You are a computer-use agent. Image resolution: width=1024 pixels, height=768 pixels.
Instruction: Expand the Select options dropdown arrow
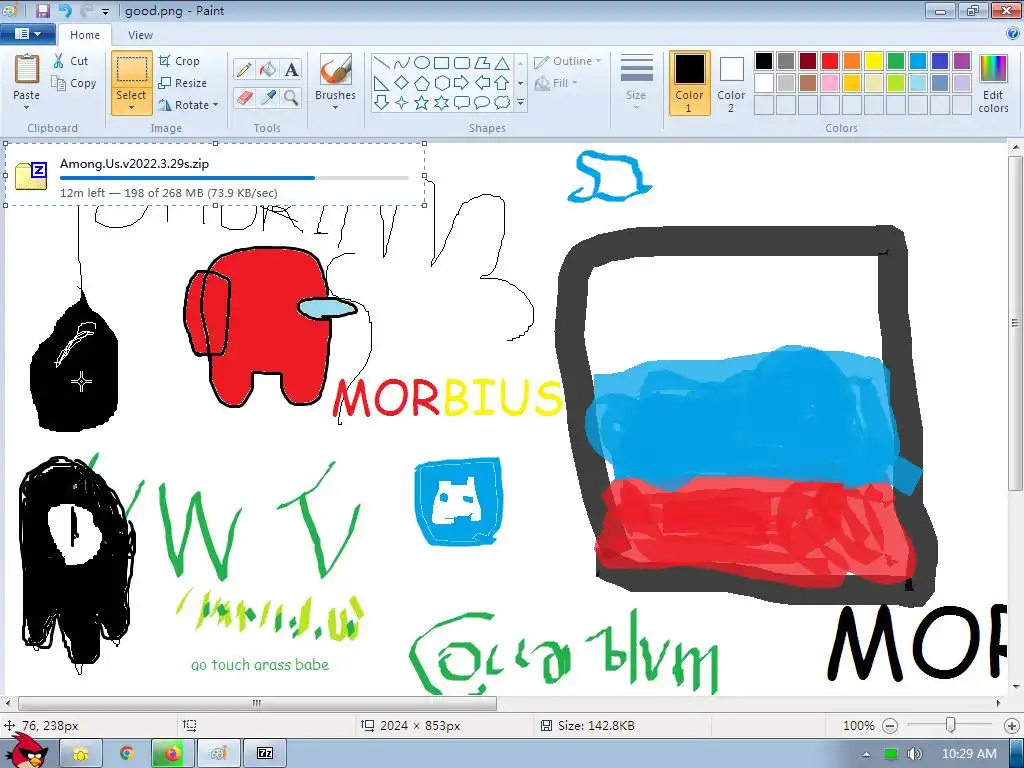click(x=131, y=108)
